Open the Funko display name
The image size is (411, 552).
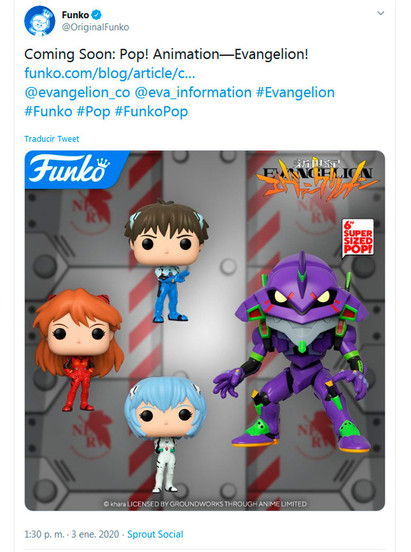(75, 15)
